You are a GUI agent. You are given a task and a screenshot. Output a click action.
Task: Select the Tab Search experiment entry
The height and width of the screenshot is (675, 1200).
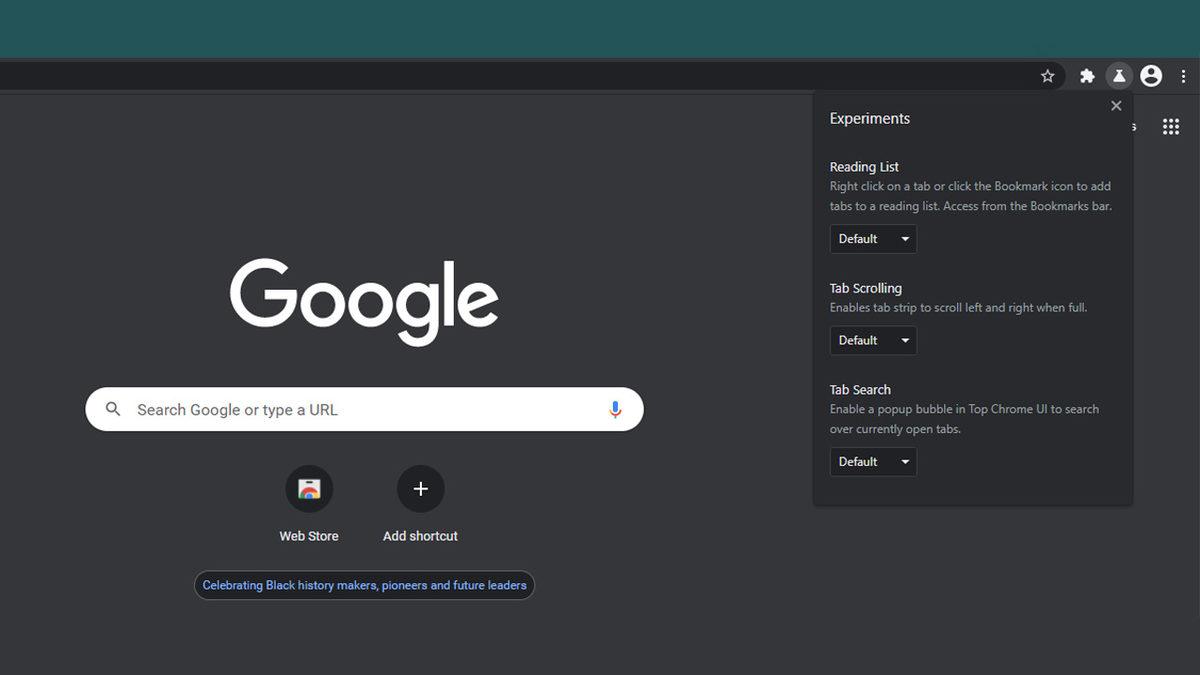[860, 389]
